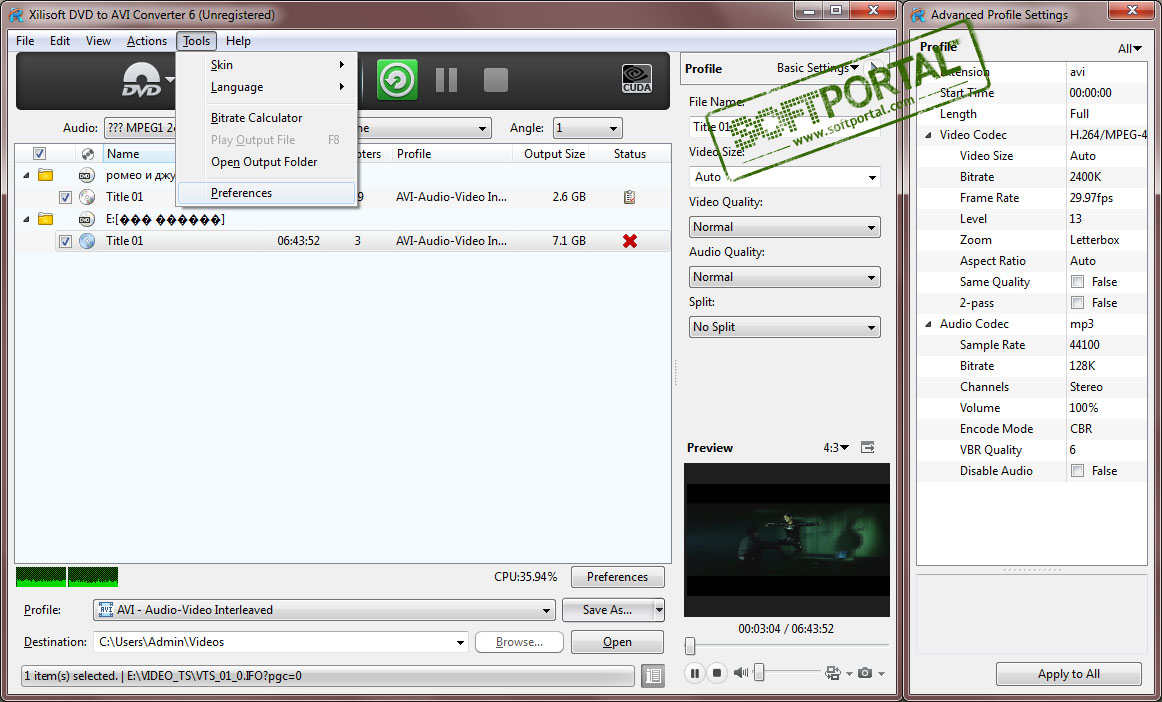This screenshot has width=1162, height=702.
Task: Click the Apply to All button
Action: point(1068,674)
